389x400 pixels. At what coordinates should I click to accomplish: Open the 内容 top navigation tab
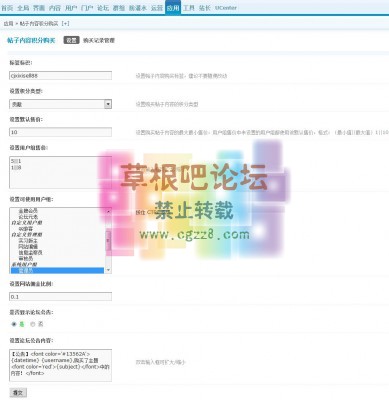(55, 8)
